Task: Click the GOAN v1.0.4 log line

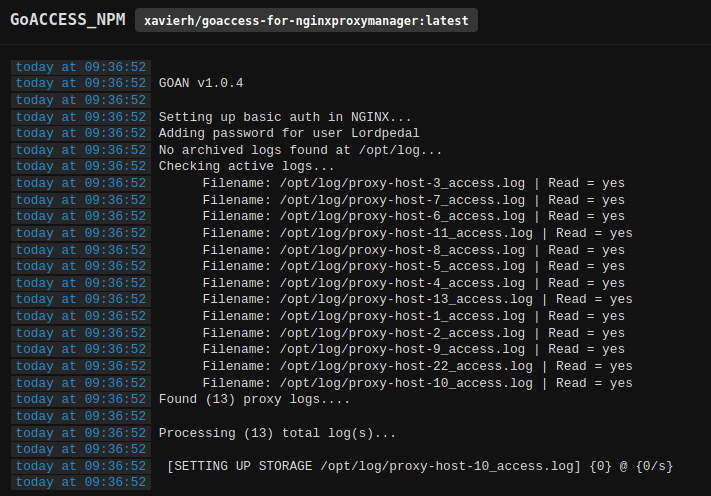Action: [x=200, y=83]
